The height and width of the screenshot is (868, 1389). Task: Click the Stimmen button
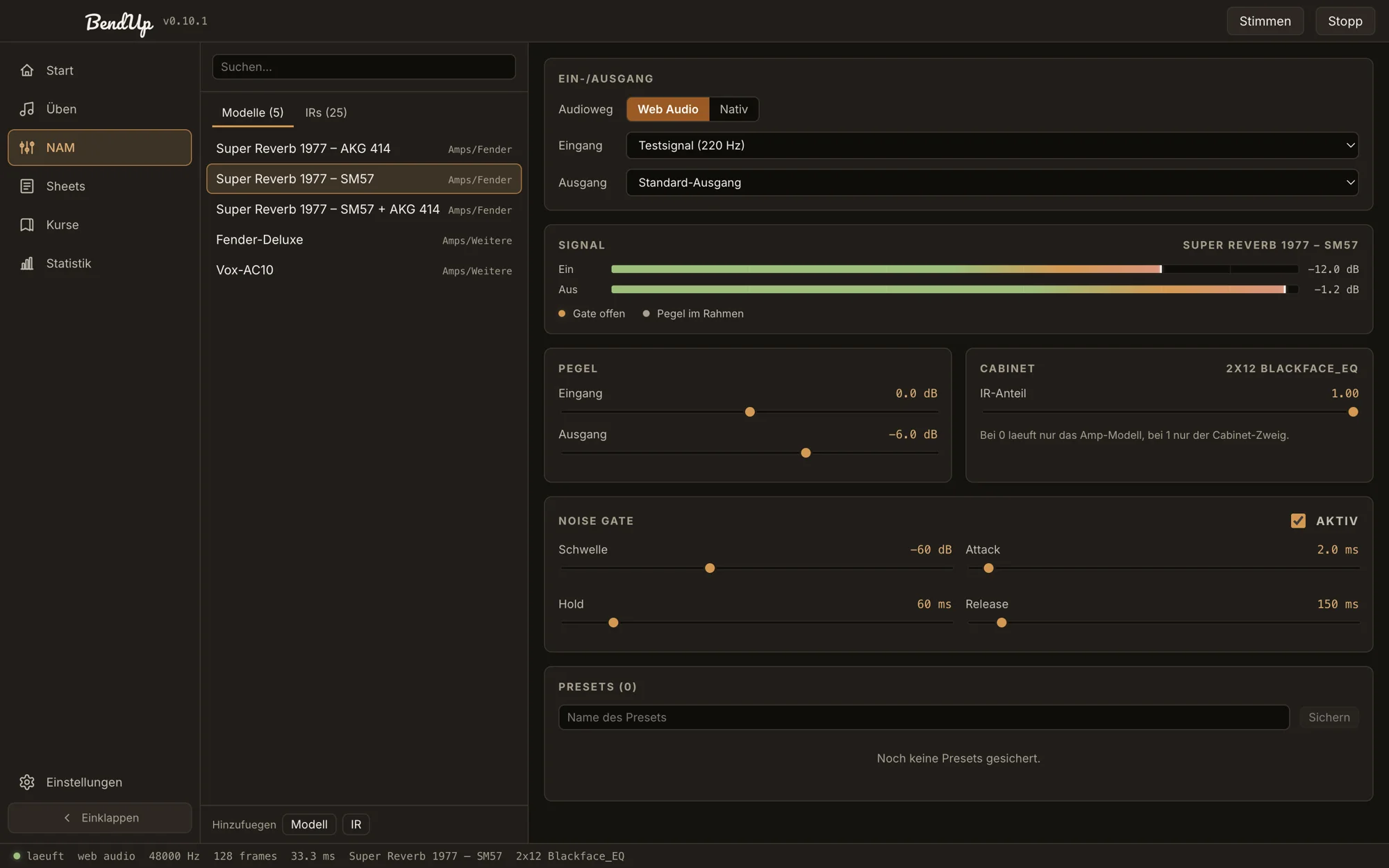click(1265, 21)
